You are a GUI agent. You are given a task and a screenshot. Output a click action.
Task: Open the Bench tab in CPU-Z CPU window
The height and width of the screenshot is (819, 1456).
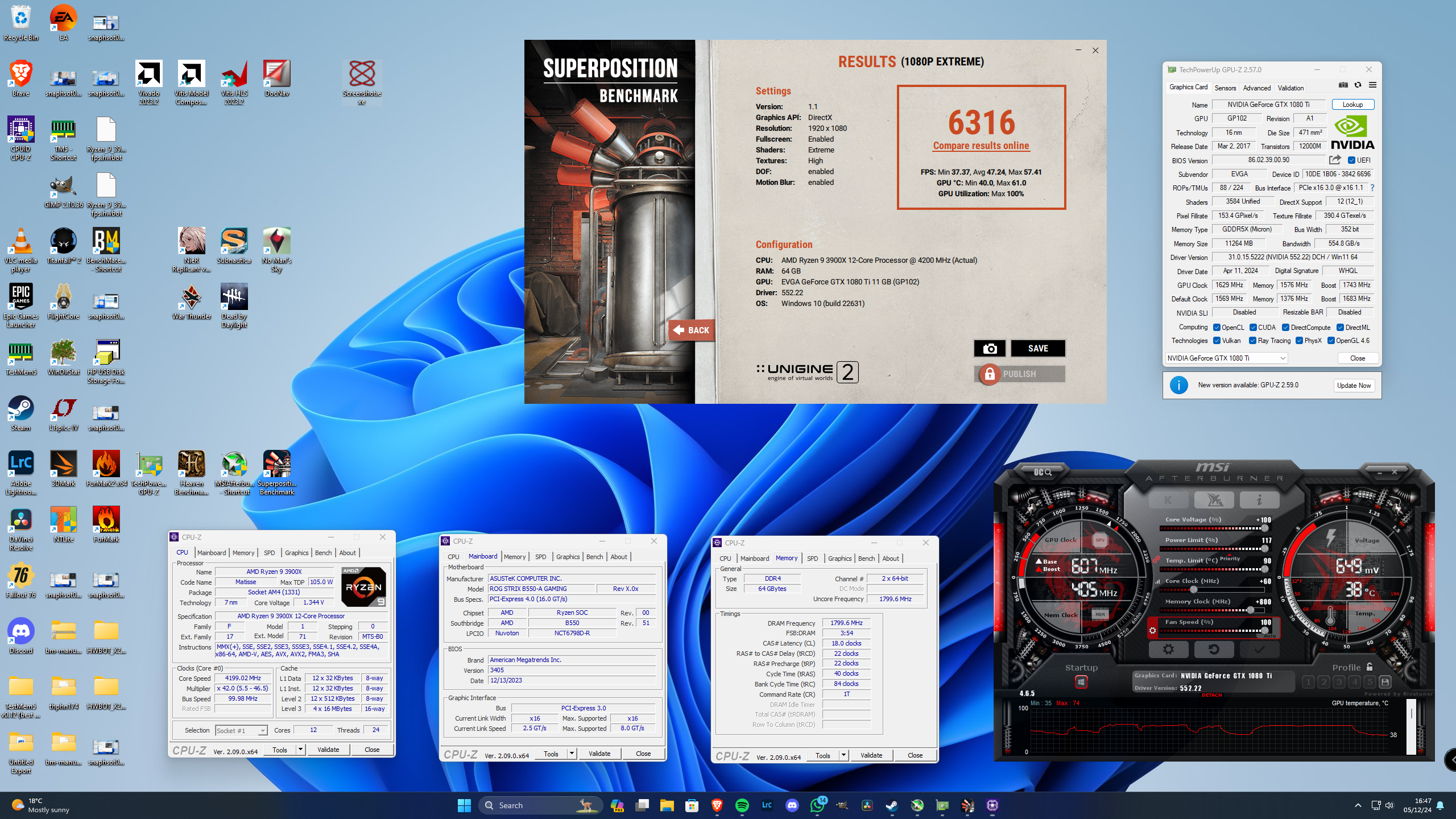tap(323, 553)
